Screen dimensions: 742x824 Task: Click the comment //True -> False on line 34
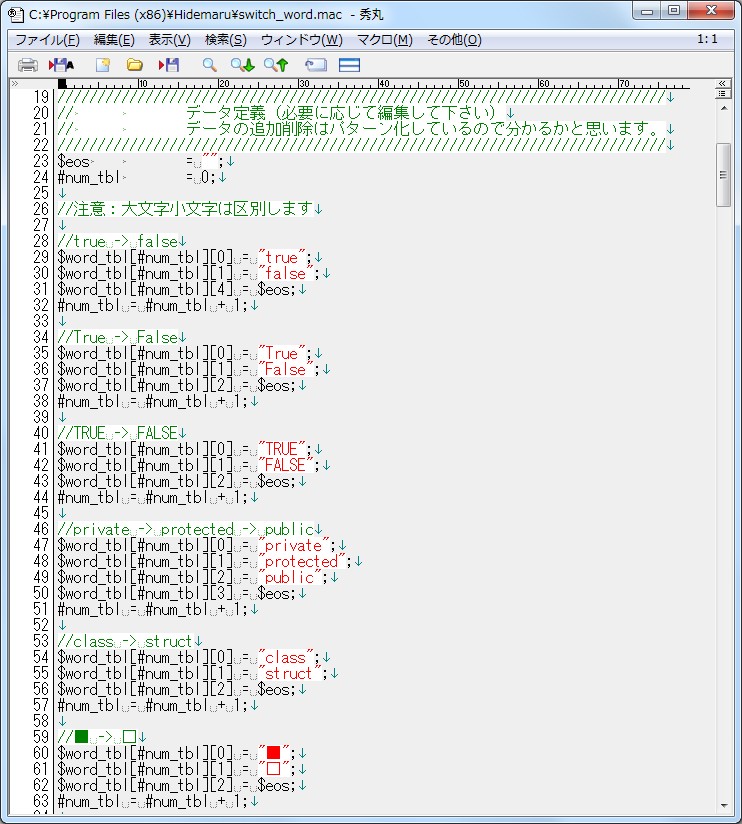pyautogui.click(x=118, y=337)
